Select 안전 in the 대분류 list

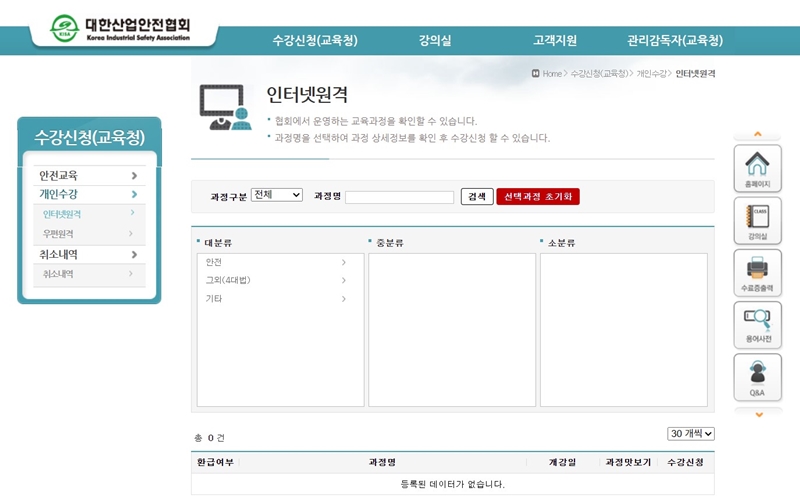tap(214, 262)
